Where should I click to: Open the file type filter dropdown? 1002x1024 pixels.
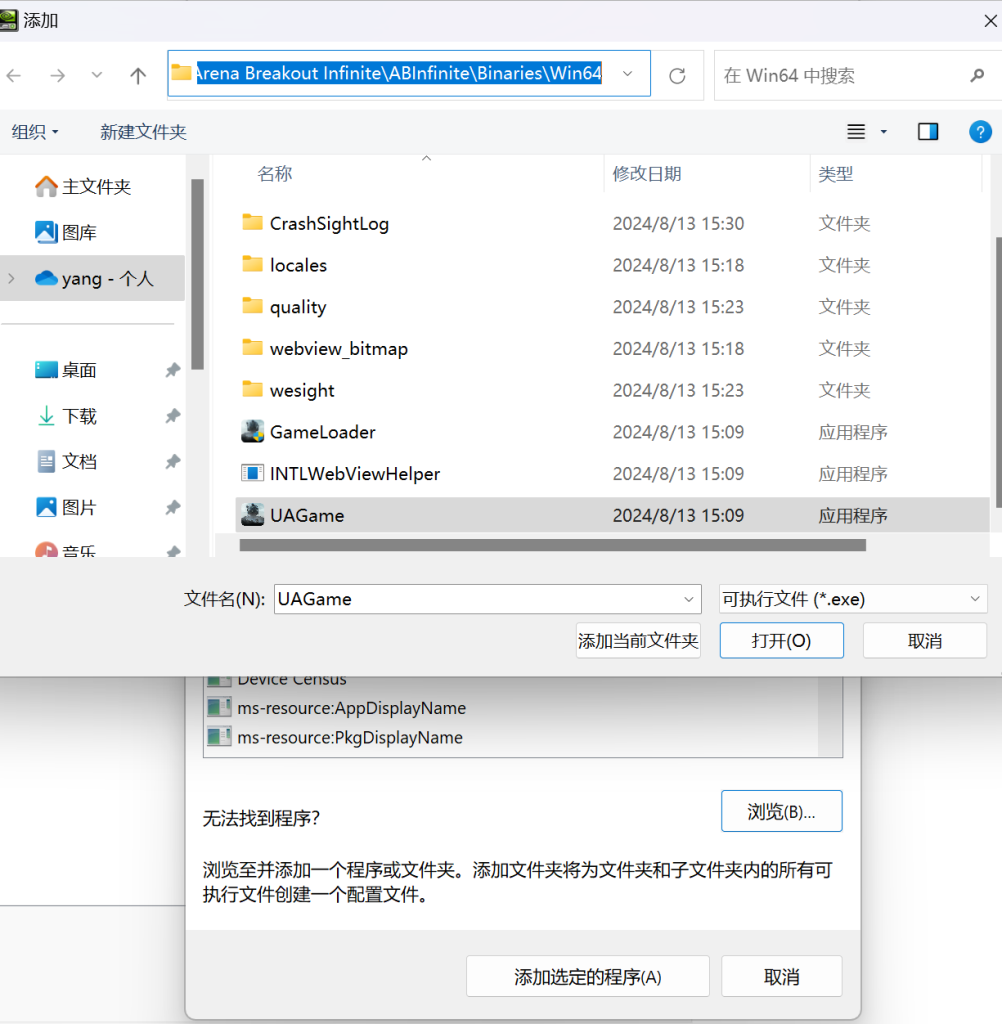point(853,599)
